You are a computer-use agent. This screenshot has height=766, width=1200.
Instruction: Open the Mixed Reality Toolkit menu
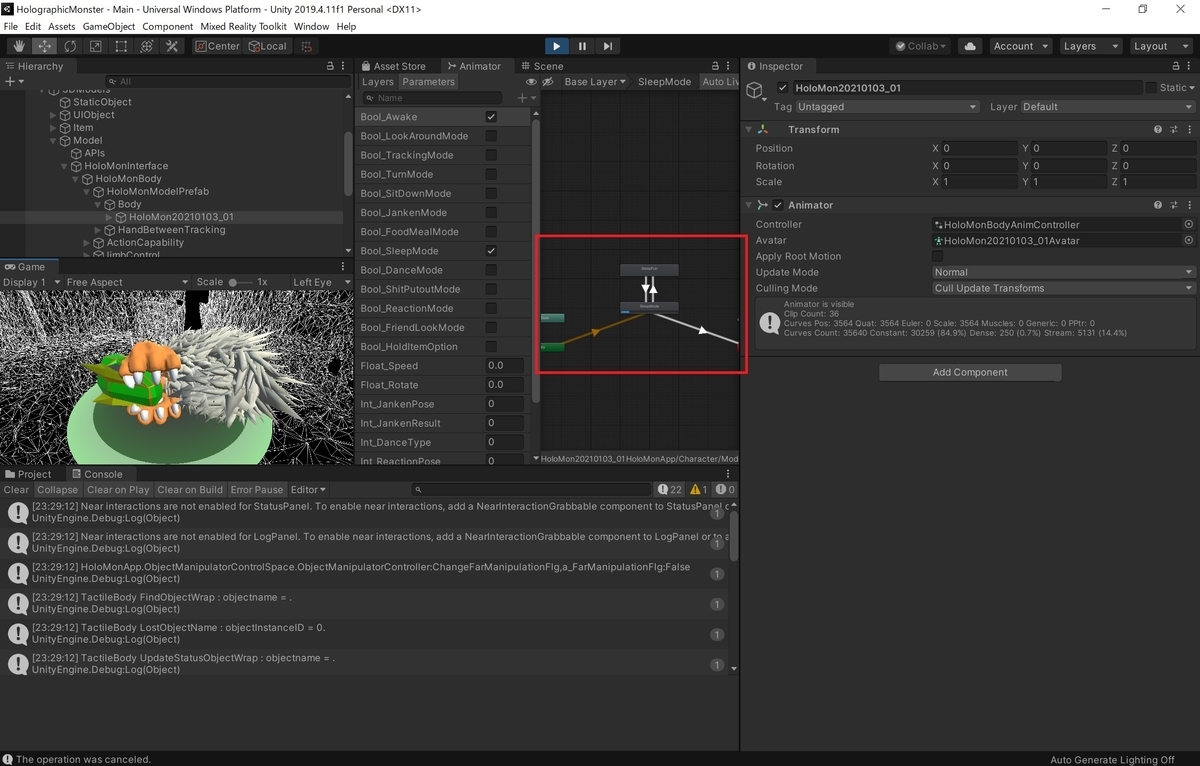244,26
